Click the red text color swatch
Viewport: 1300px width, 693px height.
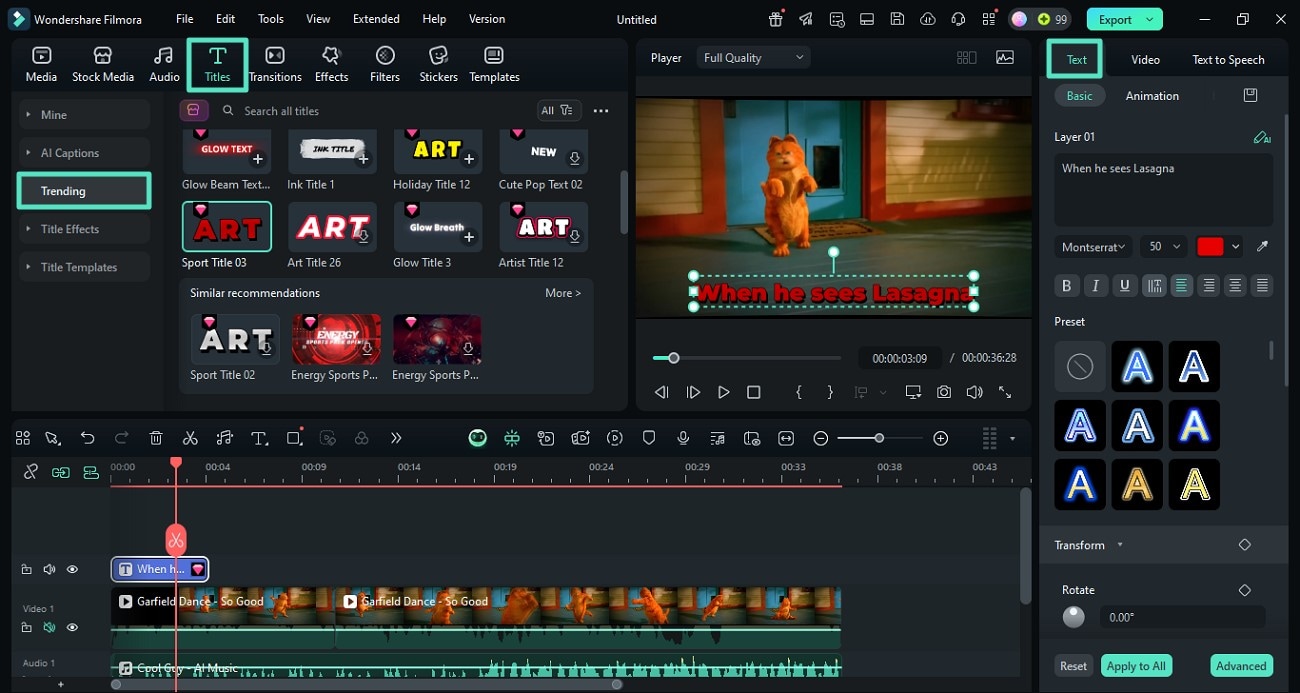tap(1210, 246)
